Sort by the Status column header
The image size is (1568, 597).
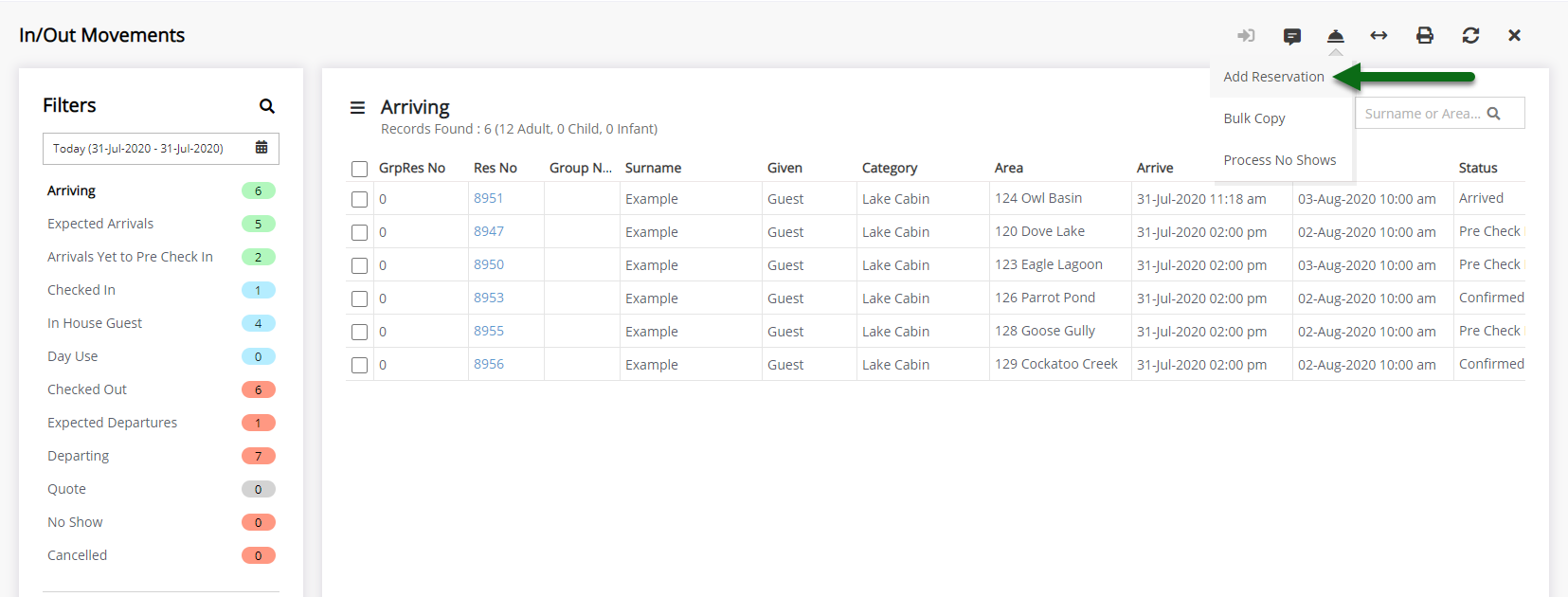point(1478,168)
